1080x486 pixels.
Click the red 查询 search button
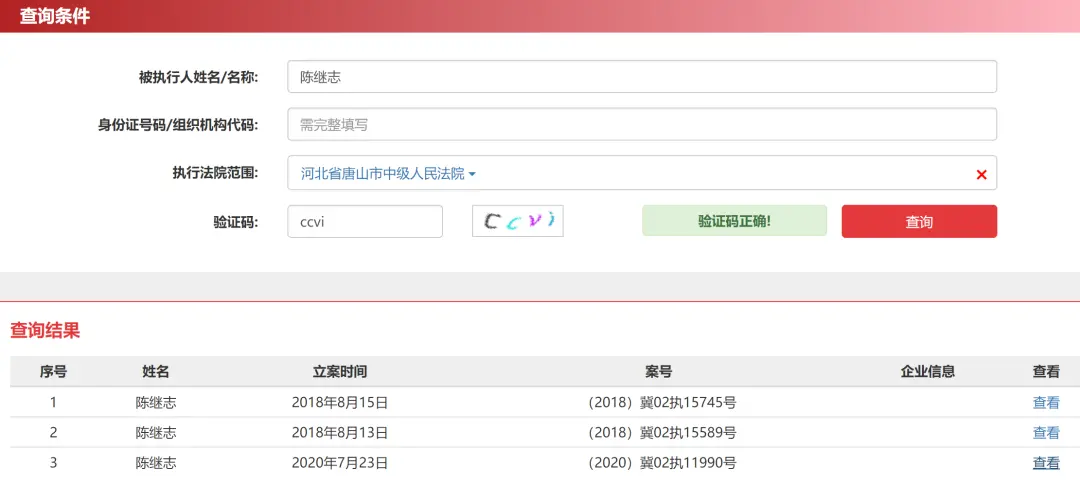point(919,222)
